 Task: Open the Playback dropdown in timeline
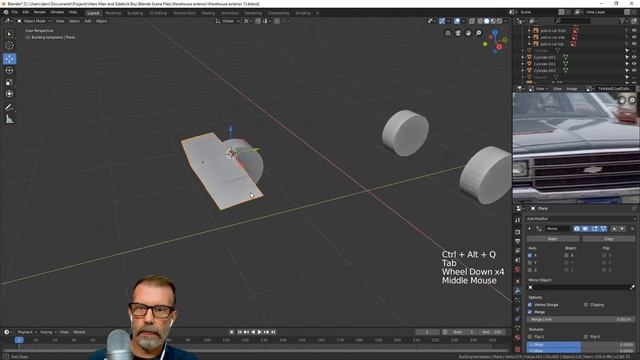click(x=27, y=332)
